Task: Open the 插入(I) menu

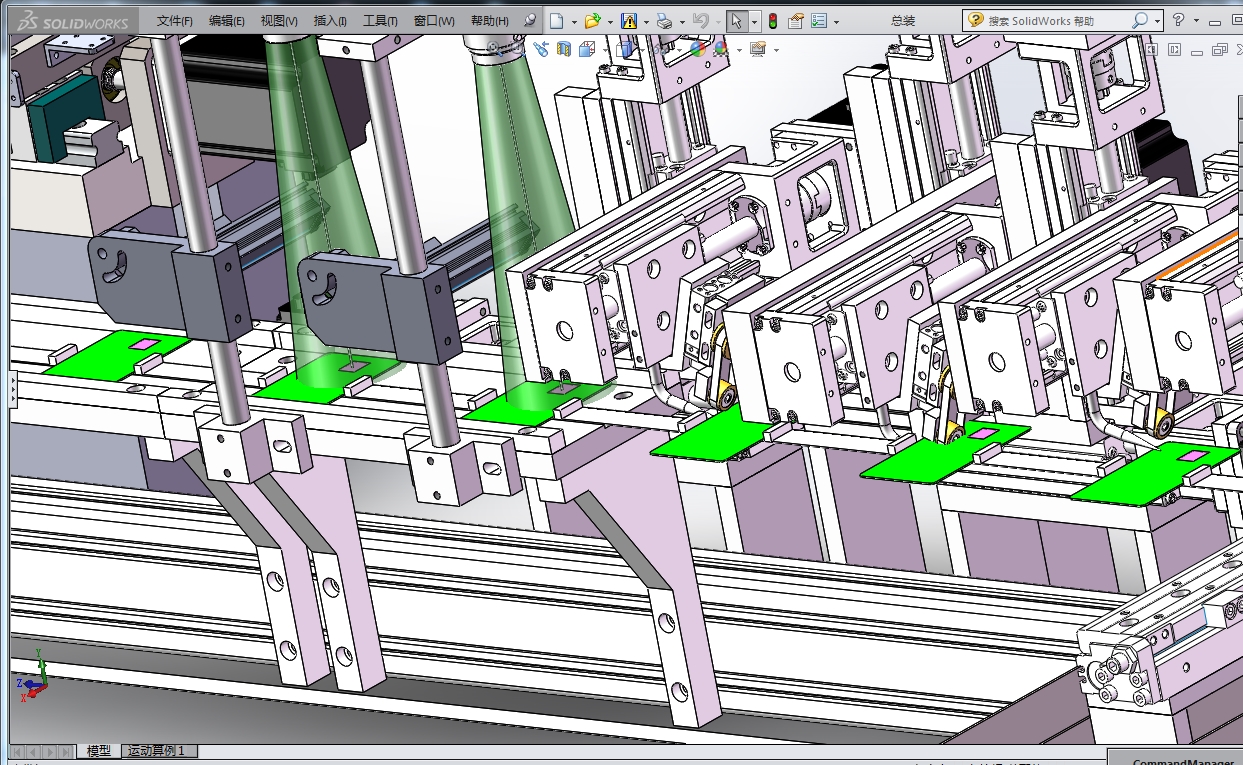Action: (330, 21)
